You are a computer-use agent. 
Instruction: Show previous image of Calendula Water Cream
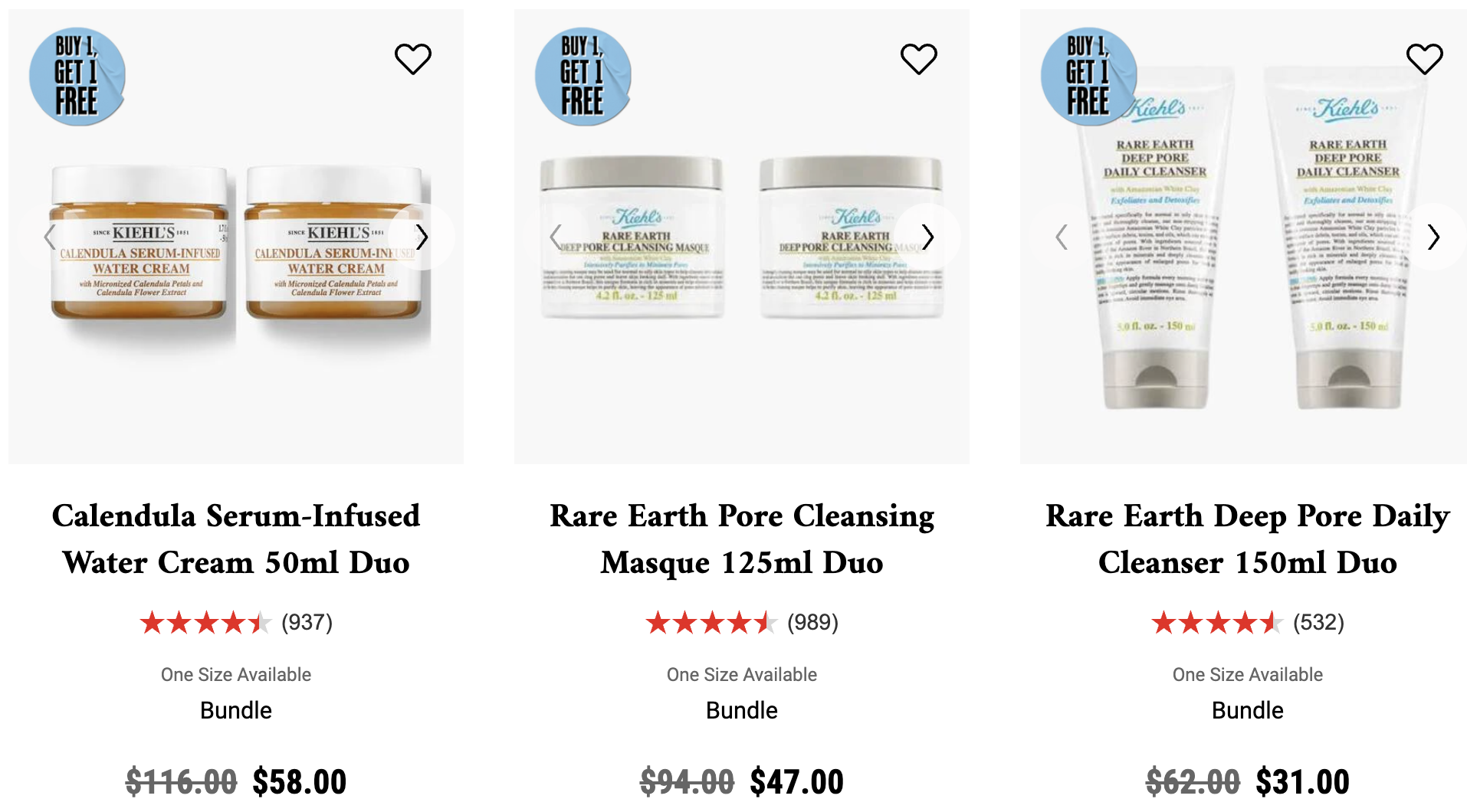pos(50,237)
